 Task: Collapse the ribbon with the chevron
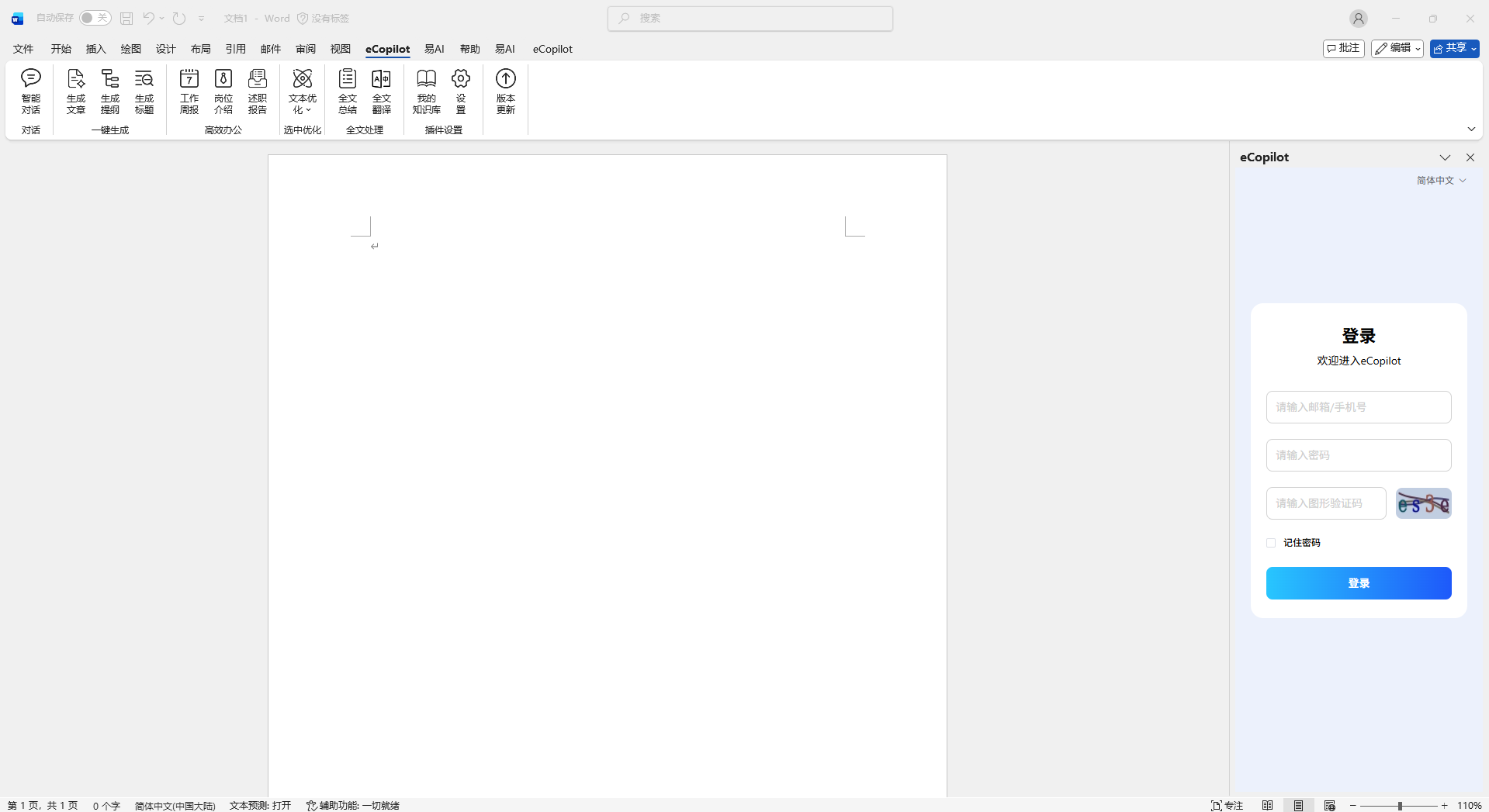(1471, 130)
